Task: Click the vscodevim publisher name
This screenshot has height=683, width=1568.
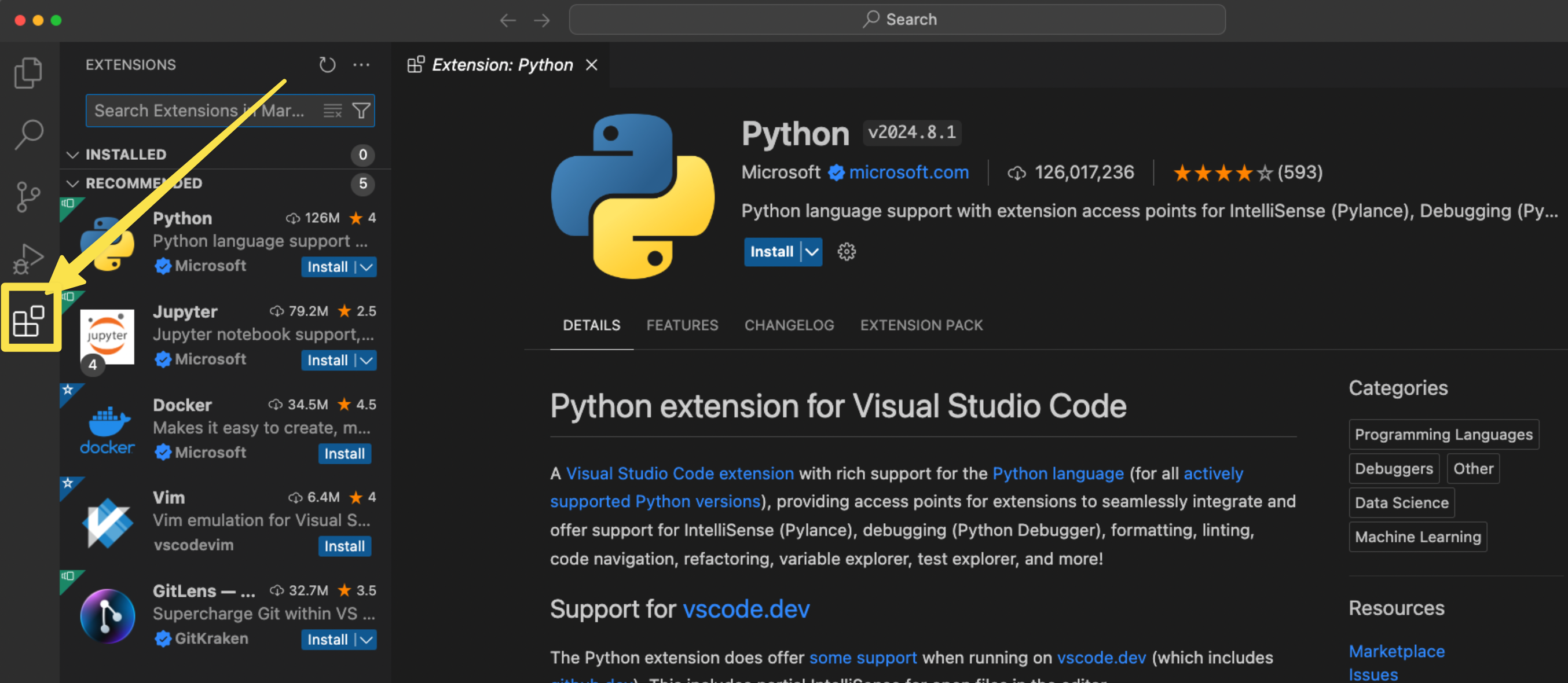Action: [193, 545]
